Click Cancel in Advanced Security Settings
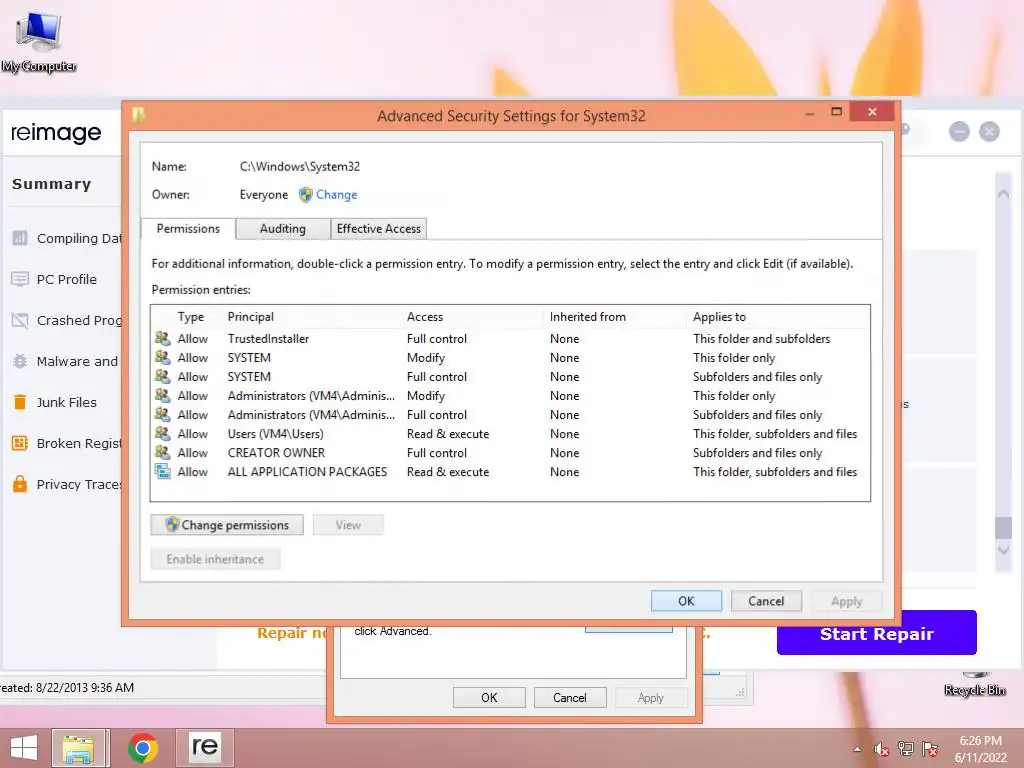 (x=766, y=601)
